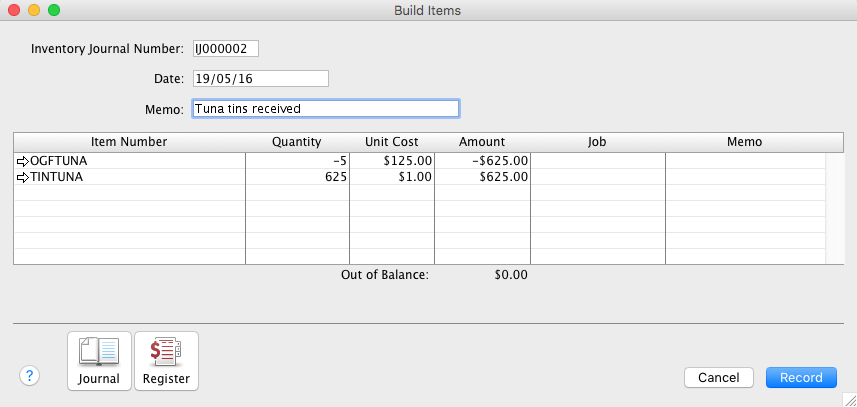Open the Register icon button
Viewport: 857px width, 407px height.
point(166,360)
